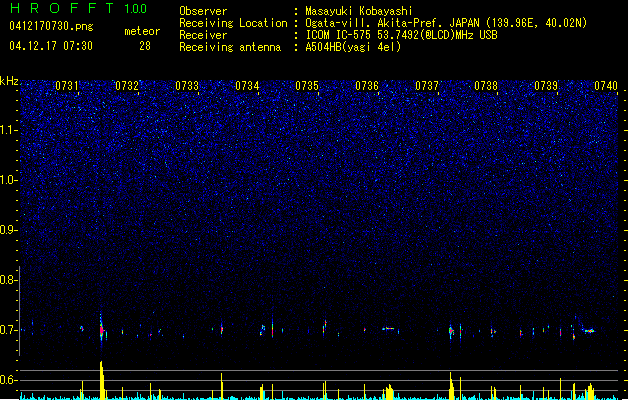
Task: Select the Ogata-vill. Akita-Pref. JAPAN location text
Action: pos(446,23)
